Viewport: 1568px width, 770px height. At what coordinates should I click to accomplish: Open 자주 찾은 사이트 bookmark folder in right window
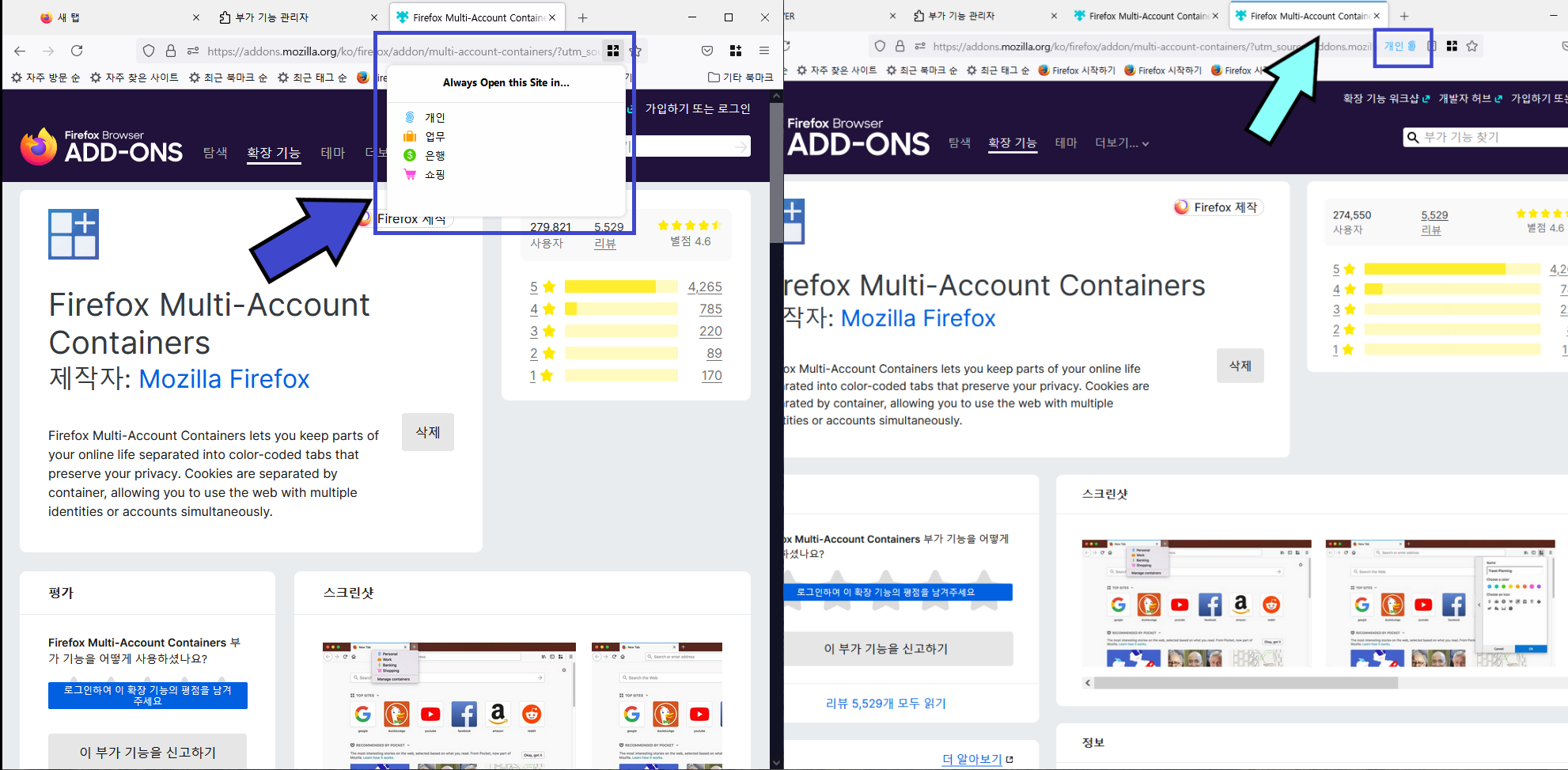836,70
